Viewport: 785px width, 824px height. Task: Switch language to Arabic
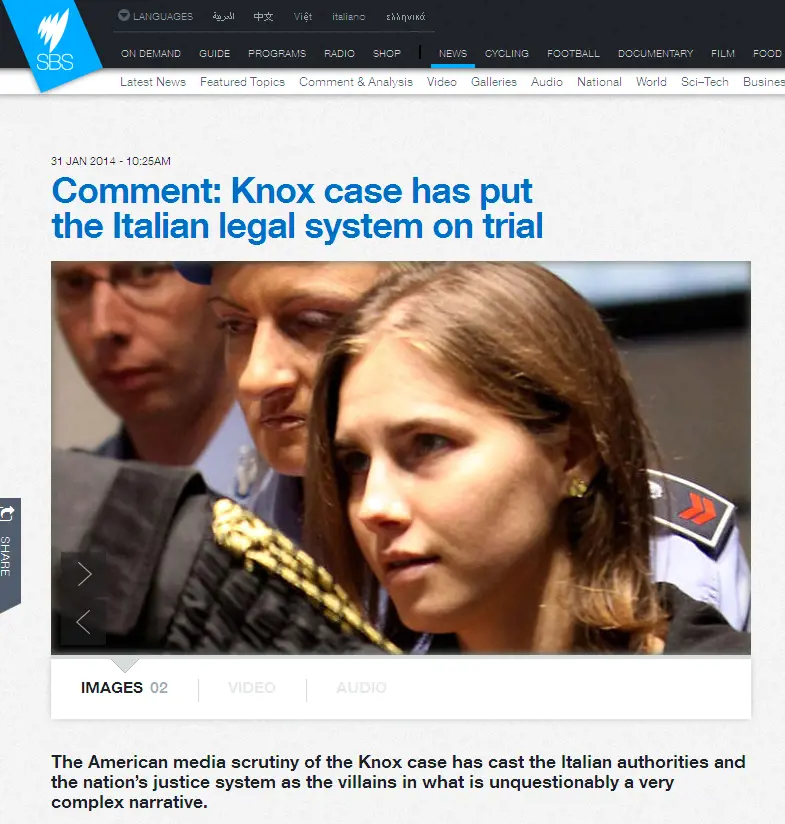(x=223, y=16)
